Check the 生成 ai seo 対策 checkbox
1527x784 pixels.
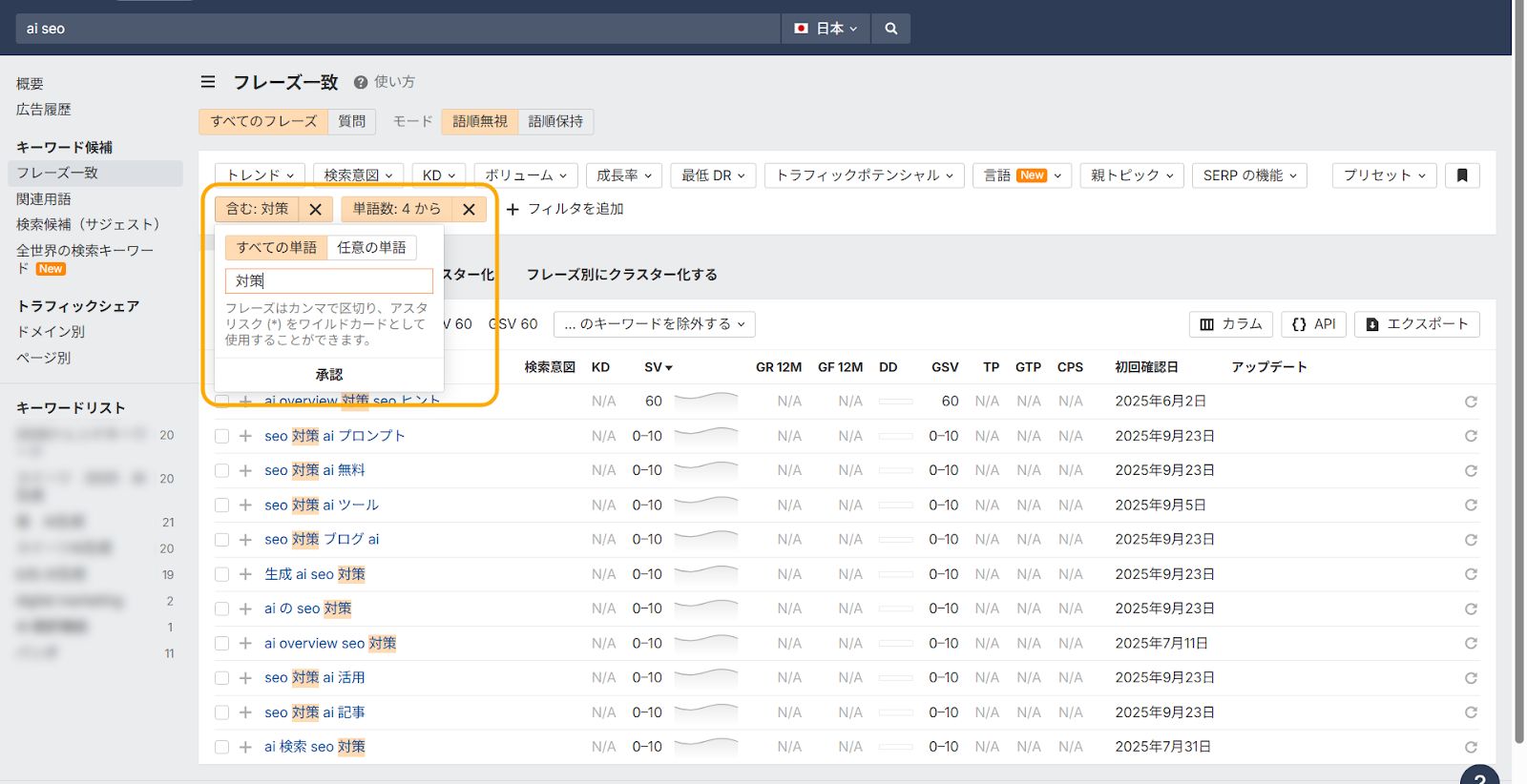point(221,574)
